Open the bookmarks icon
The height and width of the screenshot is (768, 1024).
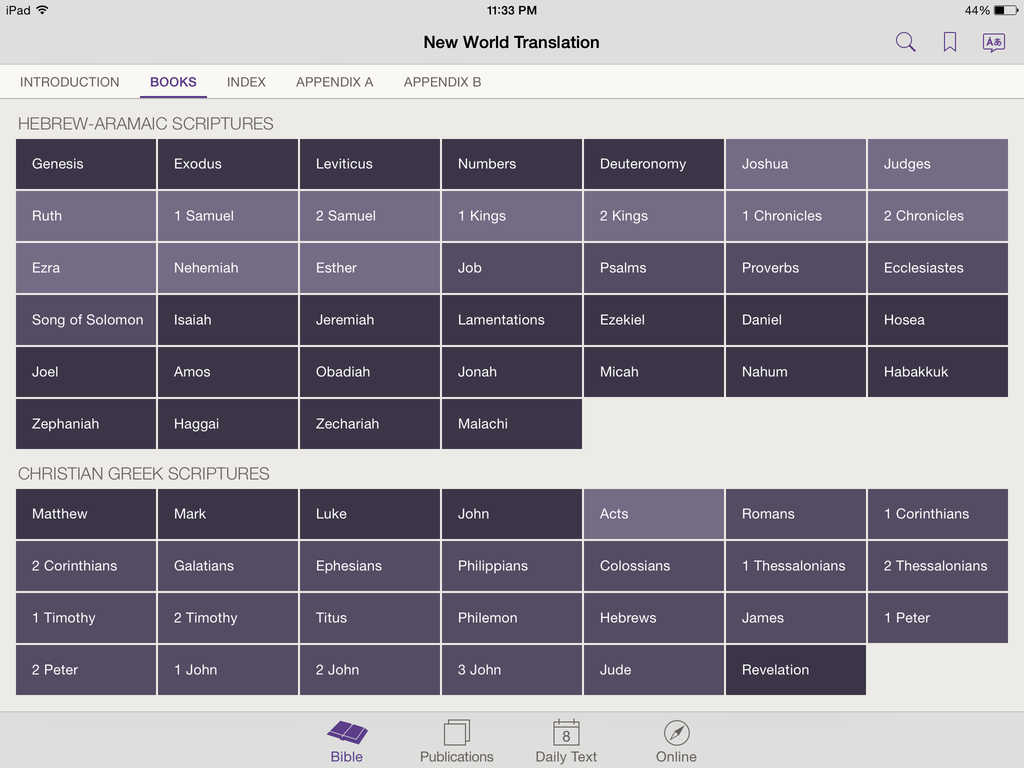click(950, 42)
